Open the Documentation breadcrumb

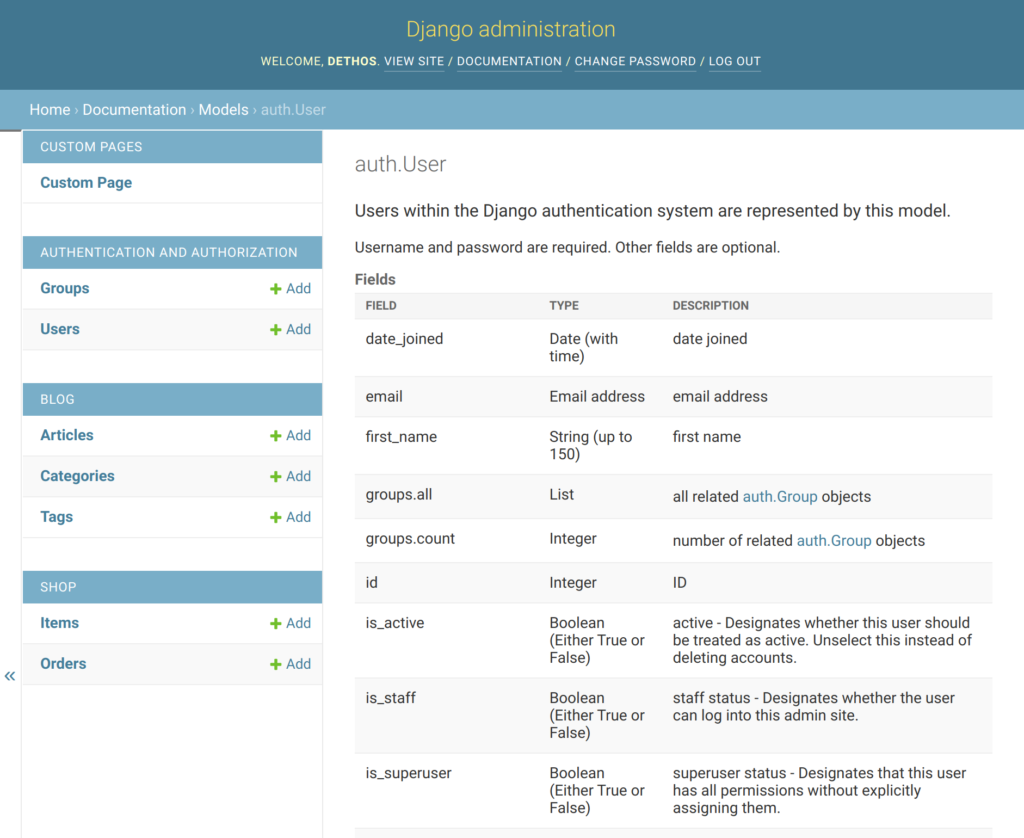coord(135,110)
